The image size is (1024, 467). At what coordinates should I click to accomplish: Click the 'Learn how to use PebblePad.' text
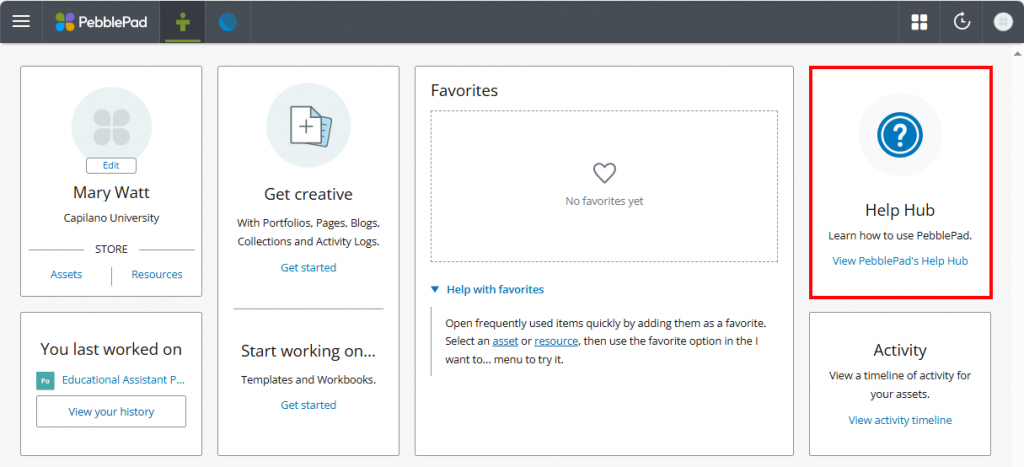(x=900, y=236)
